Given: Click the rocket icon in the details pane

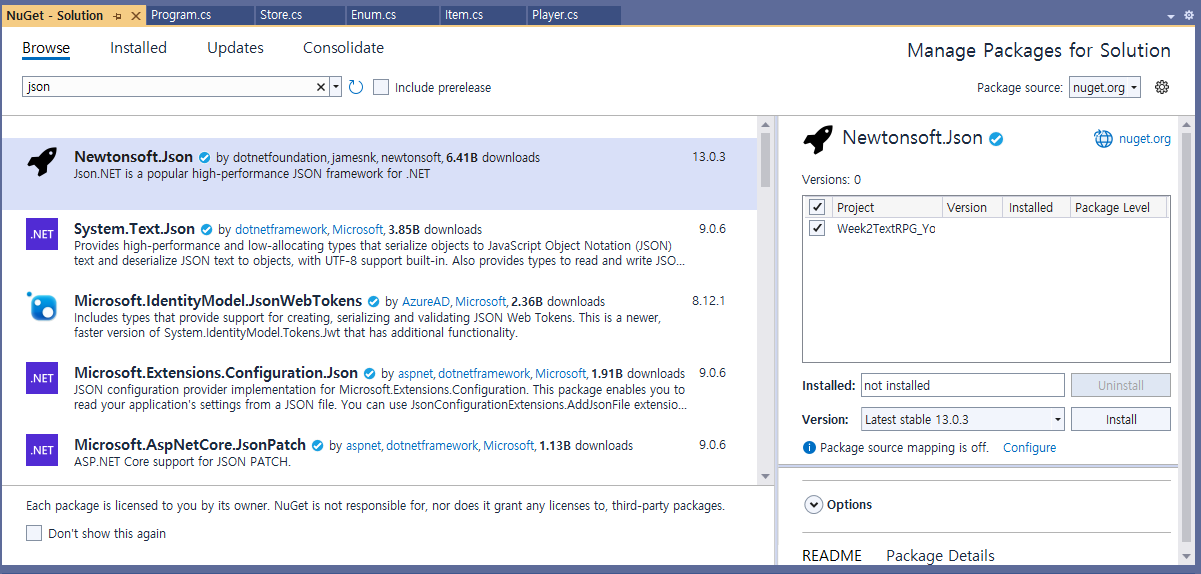Looking at the screenshot, I should [818, 139].
